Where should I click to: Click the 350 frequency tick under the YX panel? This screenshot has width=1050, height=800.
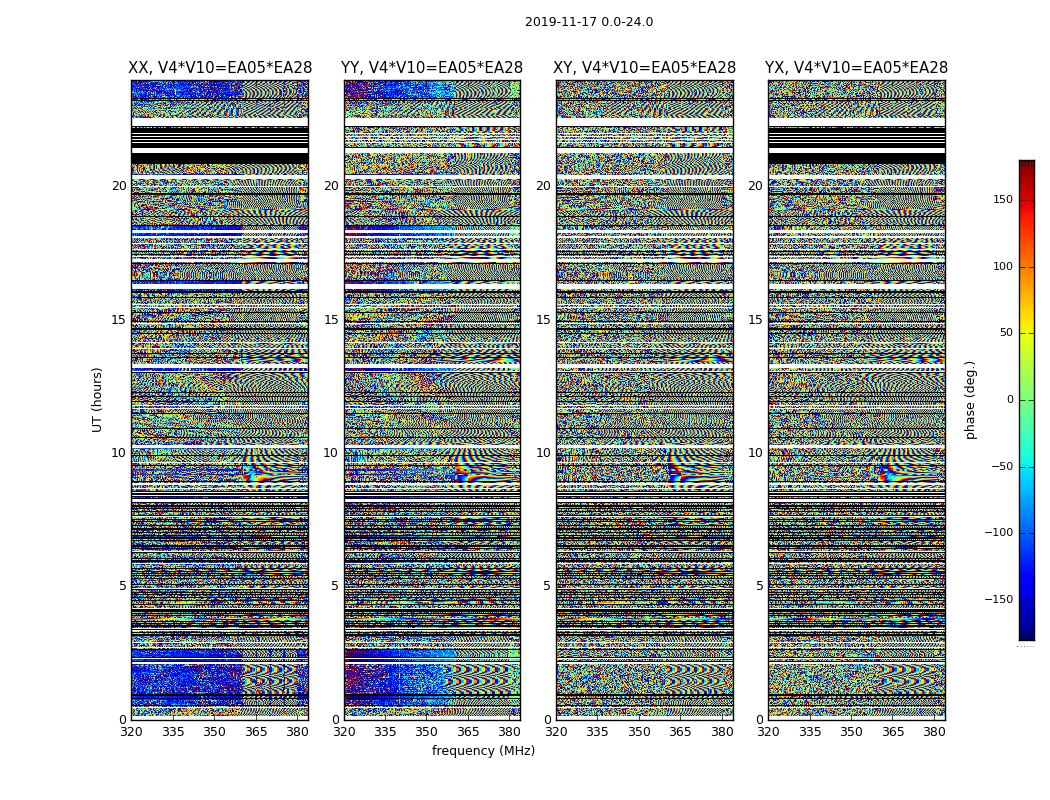[851, 732]
